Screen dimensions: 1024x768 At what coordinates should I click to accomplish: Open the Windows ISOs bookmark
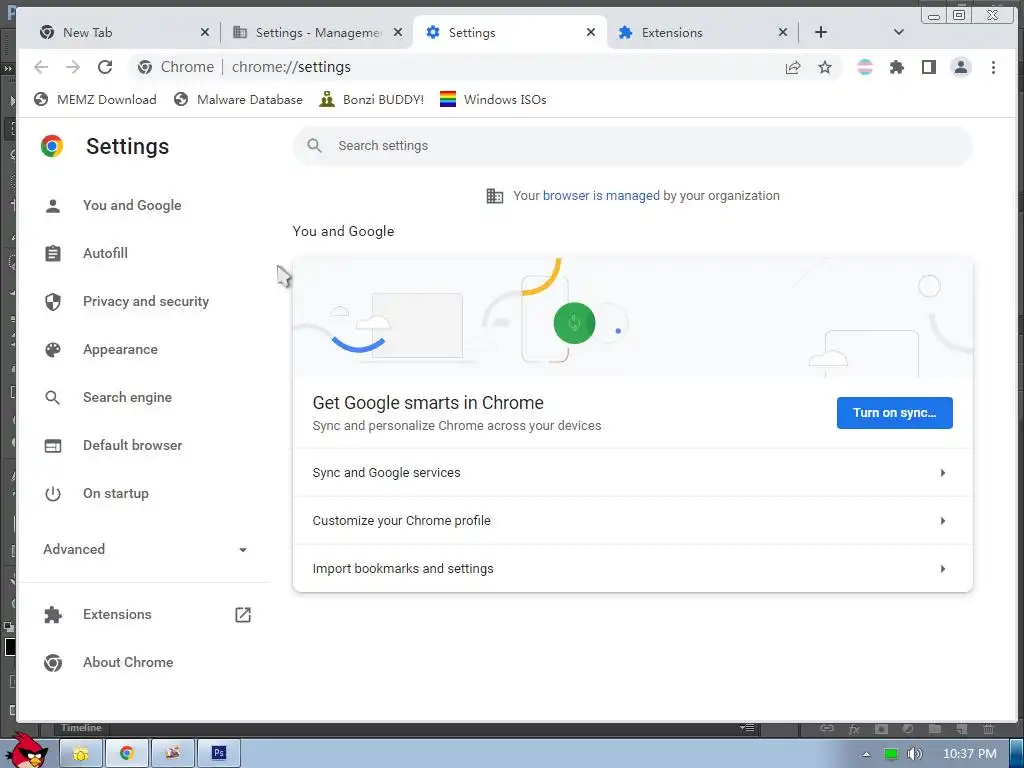[493, 100]
